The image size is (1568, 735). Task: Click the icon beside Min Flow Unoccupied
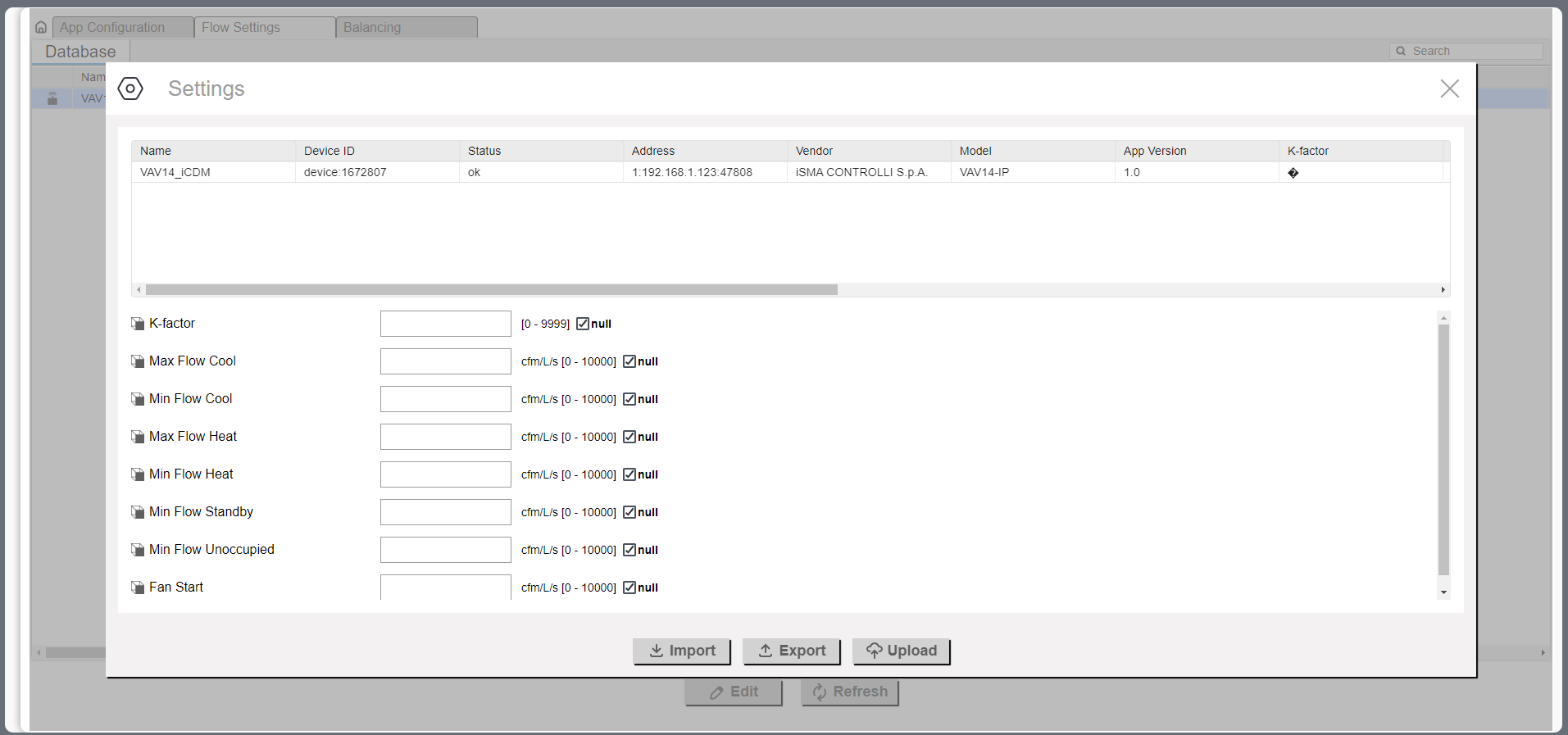tap(138, 550)
